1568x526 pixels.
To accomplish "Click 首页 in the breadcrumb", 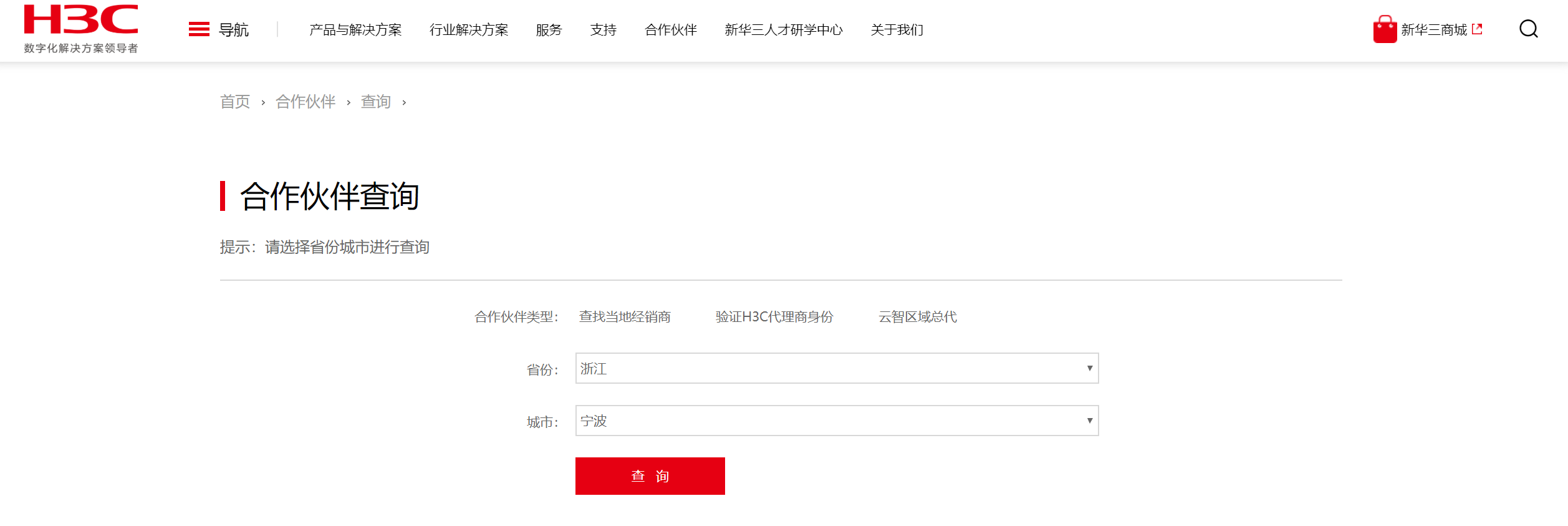I will click(235, 102).
